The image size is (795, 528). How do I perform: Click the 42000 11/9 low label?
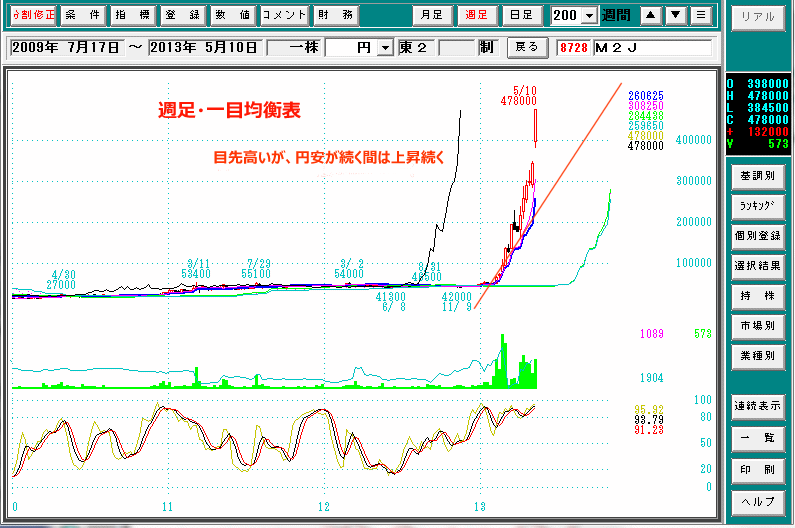457,302
